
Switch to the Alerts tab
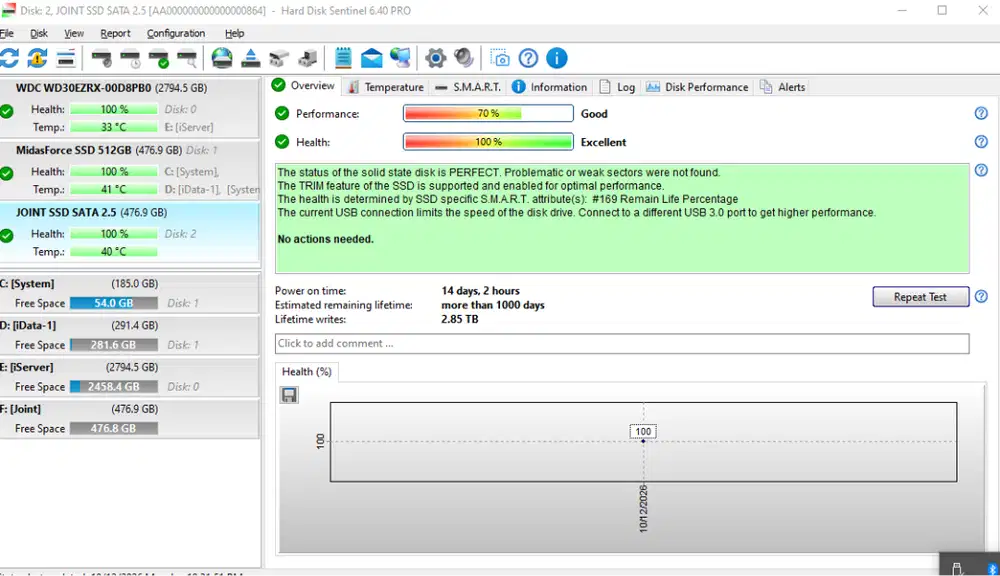pyautogui.click(x=783, y=87)
